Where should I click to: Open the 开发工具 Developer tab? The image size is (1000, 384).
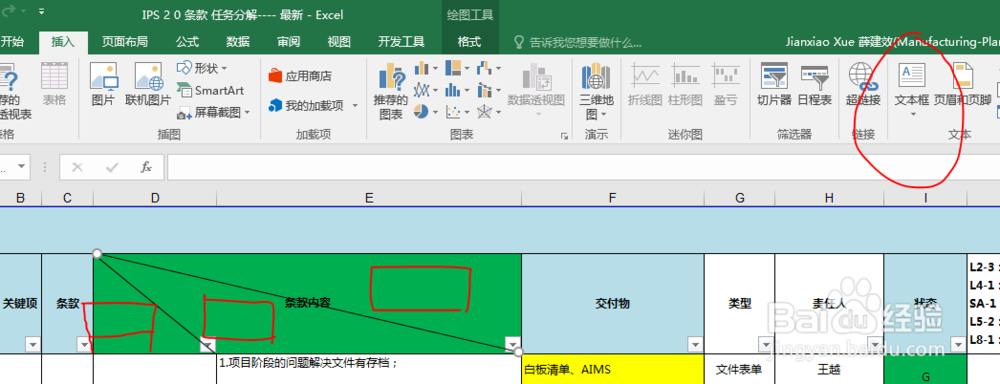(x=401, y=42)
